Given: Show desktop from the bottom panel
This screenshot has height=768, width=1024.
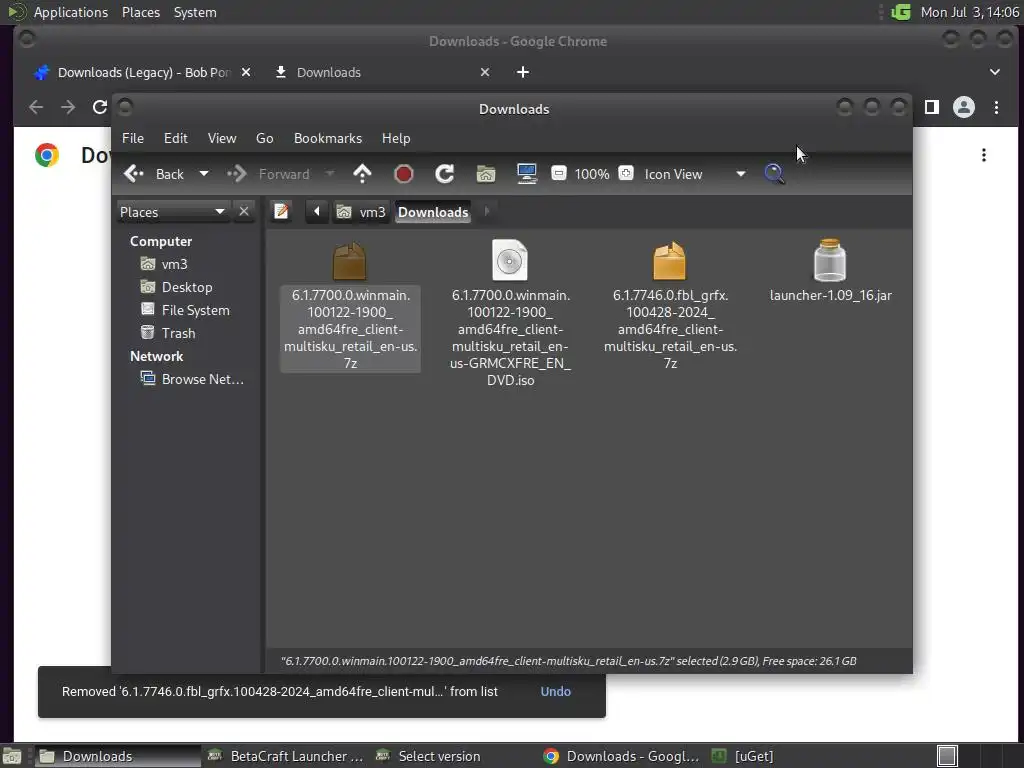Looking at the screenshot, I should pyautogui.click(x=11, y=756).
